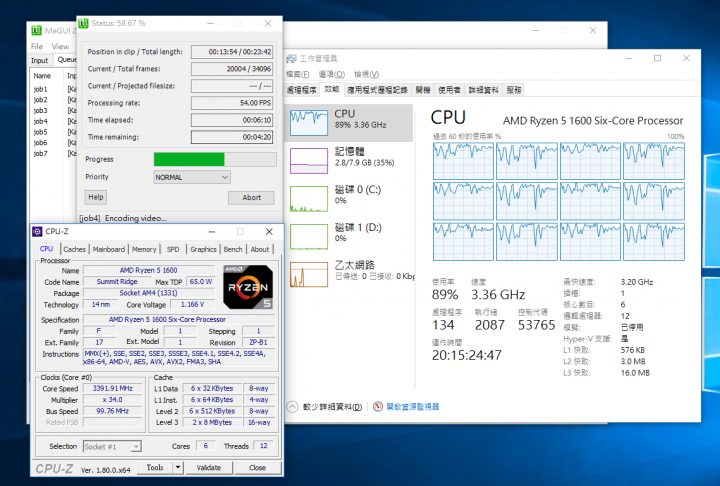
Task: Switch to the 處理程序 tab in Task Manager
Action: coord(302,90)
